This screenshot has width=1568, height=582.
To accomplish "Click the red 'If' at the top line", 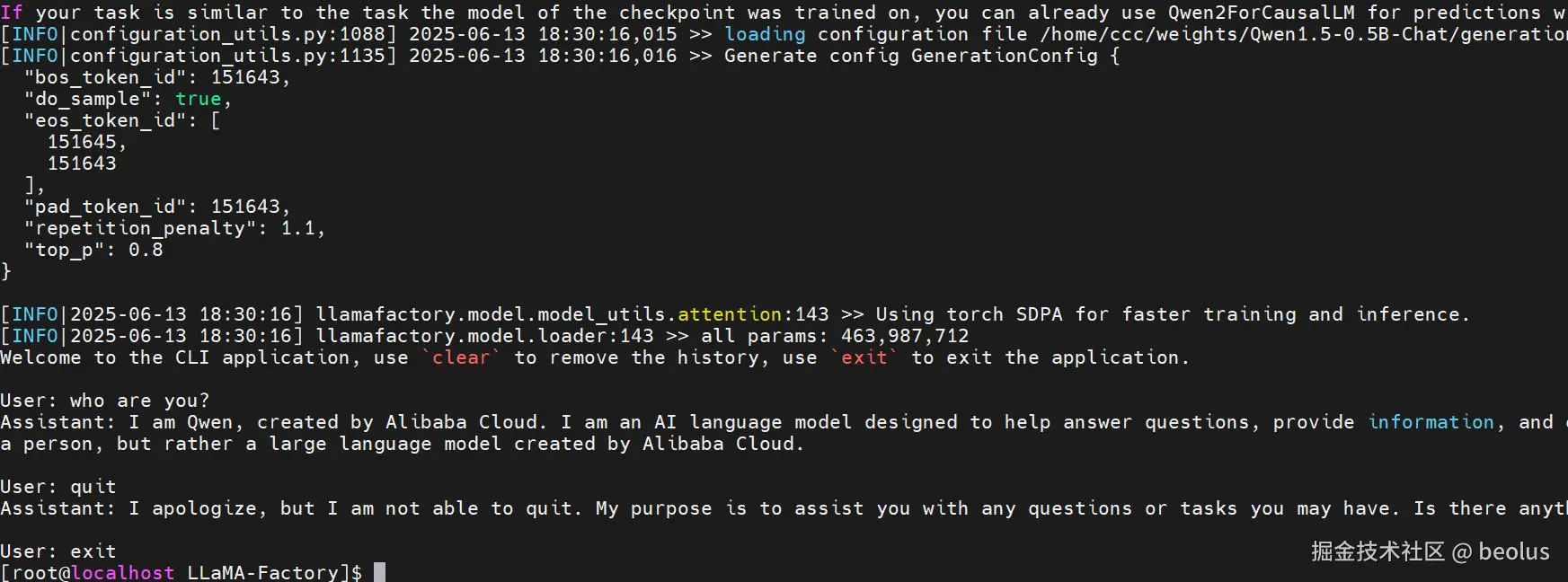I will tap(12, 13).
